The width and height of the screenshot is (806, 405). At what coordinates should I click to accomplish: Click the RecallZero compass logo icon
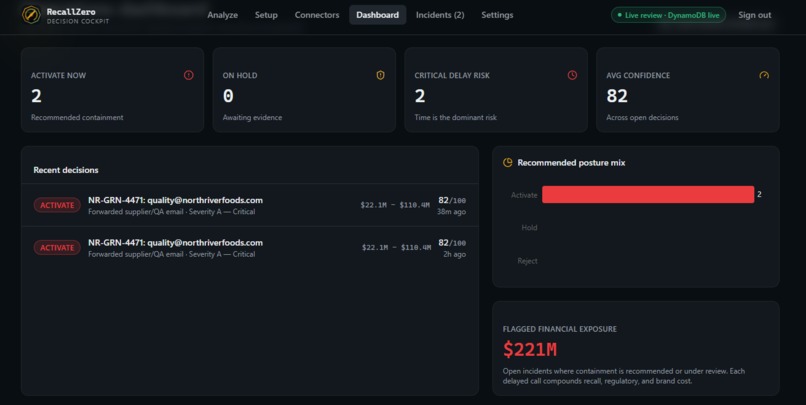[x=31, y=15]
